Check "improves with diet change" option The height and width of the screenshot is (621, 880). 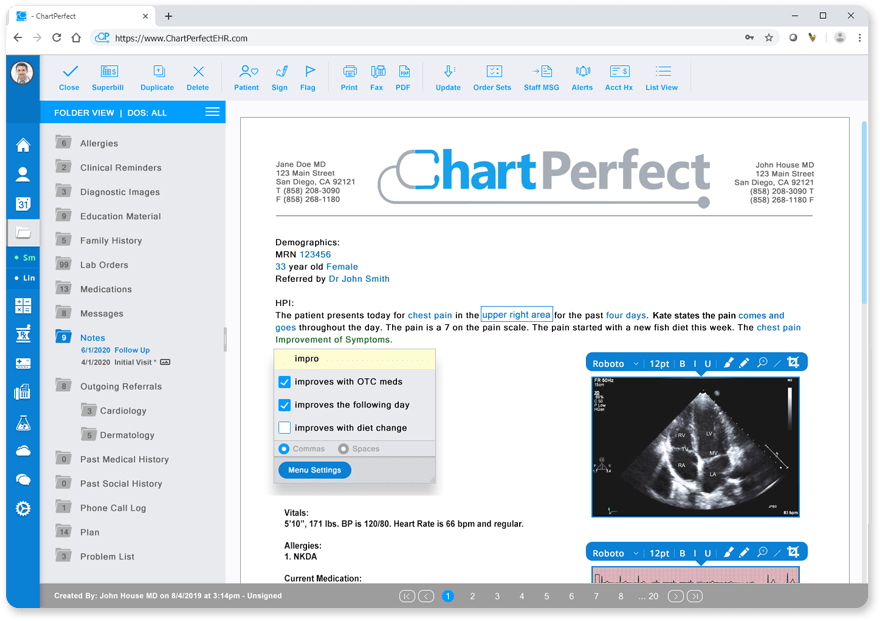coord(285,428)
